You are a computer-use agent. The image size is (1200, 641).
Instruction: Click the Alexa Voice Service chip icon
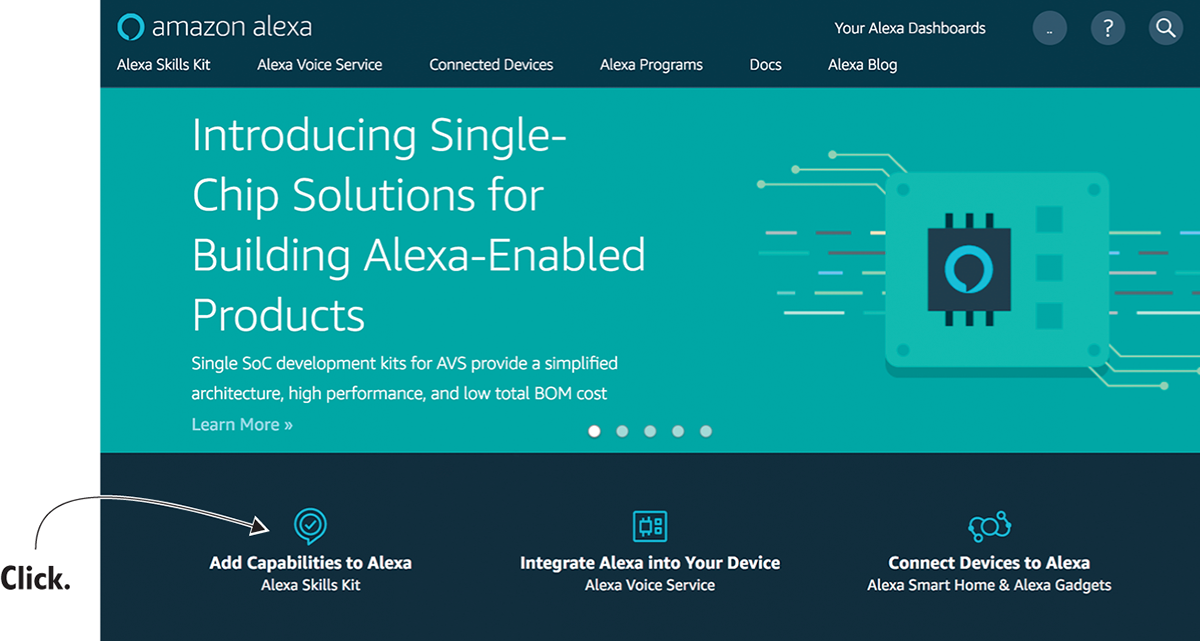coord(650,525)
